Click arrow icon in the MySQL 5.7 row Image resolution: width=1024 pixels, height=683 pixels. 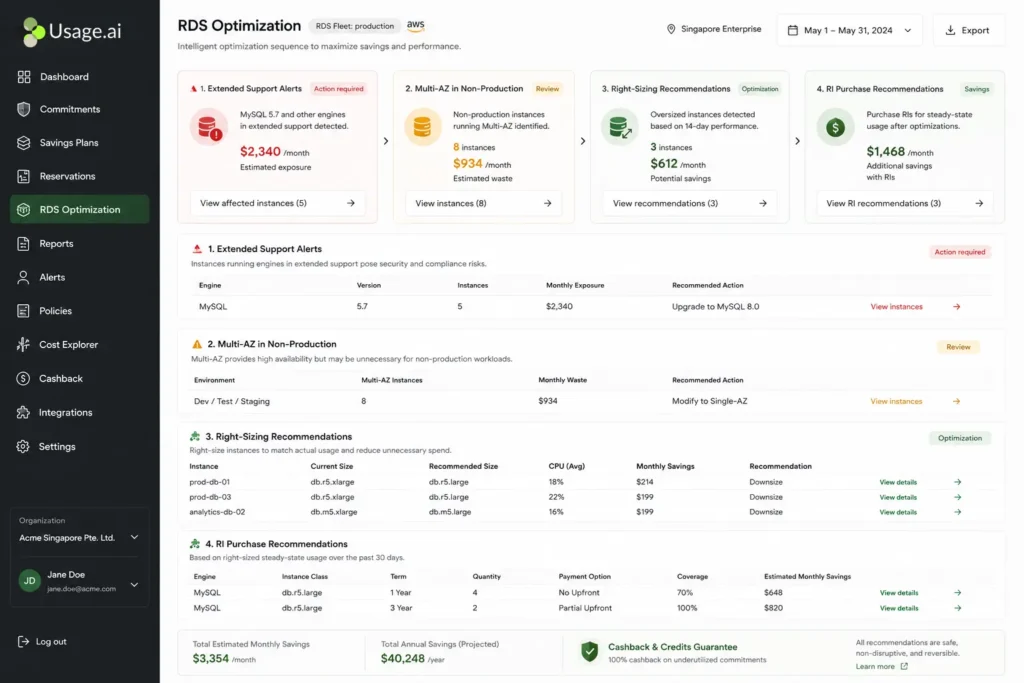tap(957, 307)
